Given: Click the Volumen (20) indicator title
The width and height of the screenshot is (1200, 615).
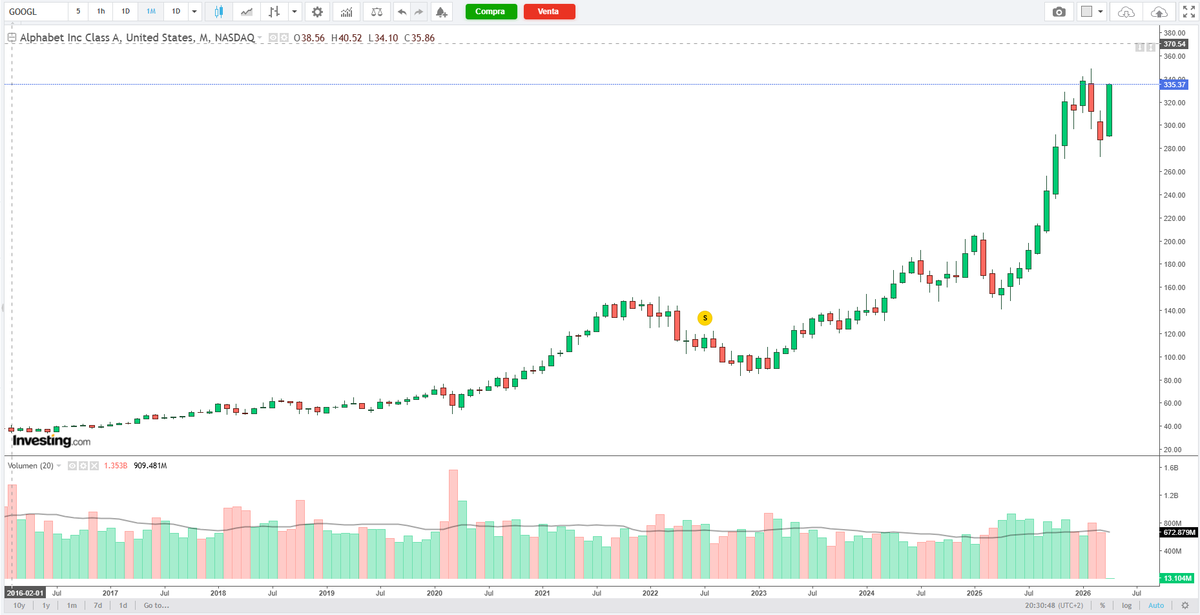Looking at the screenshot, I should coord(30,465).
